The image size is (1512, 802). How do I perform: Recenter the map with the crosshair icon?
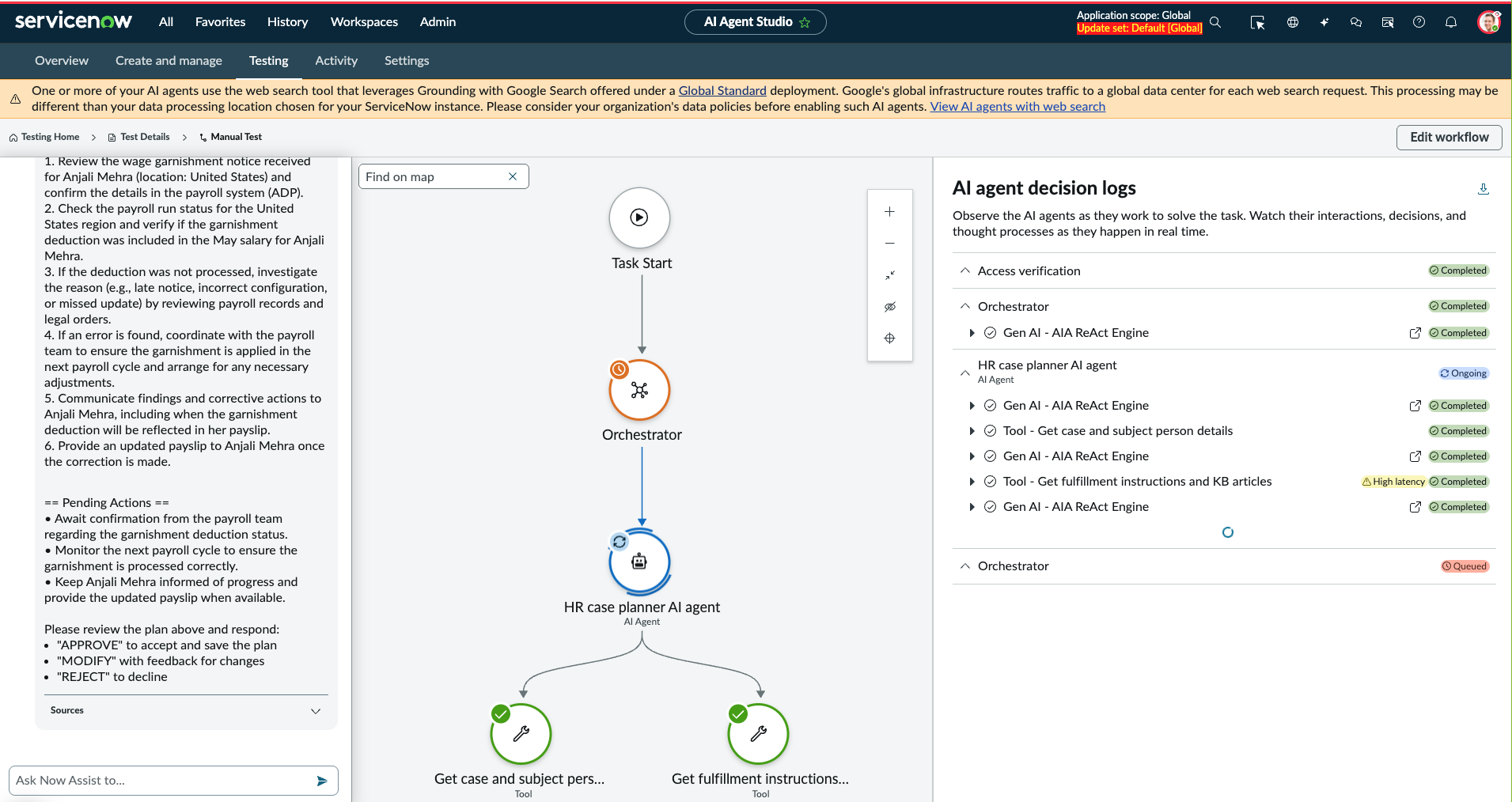(890, 339)
